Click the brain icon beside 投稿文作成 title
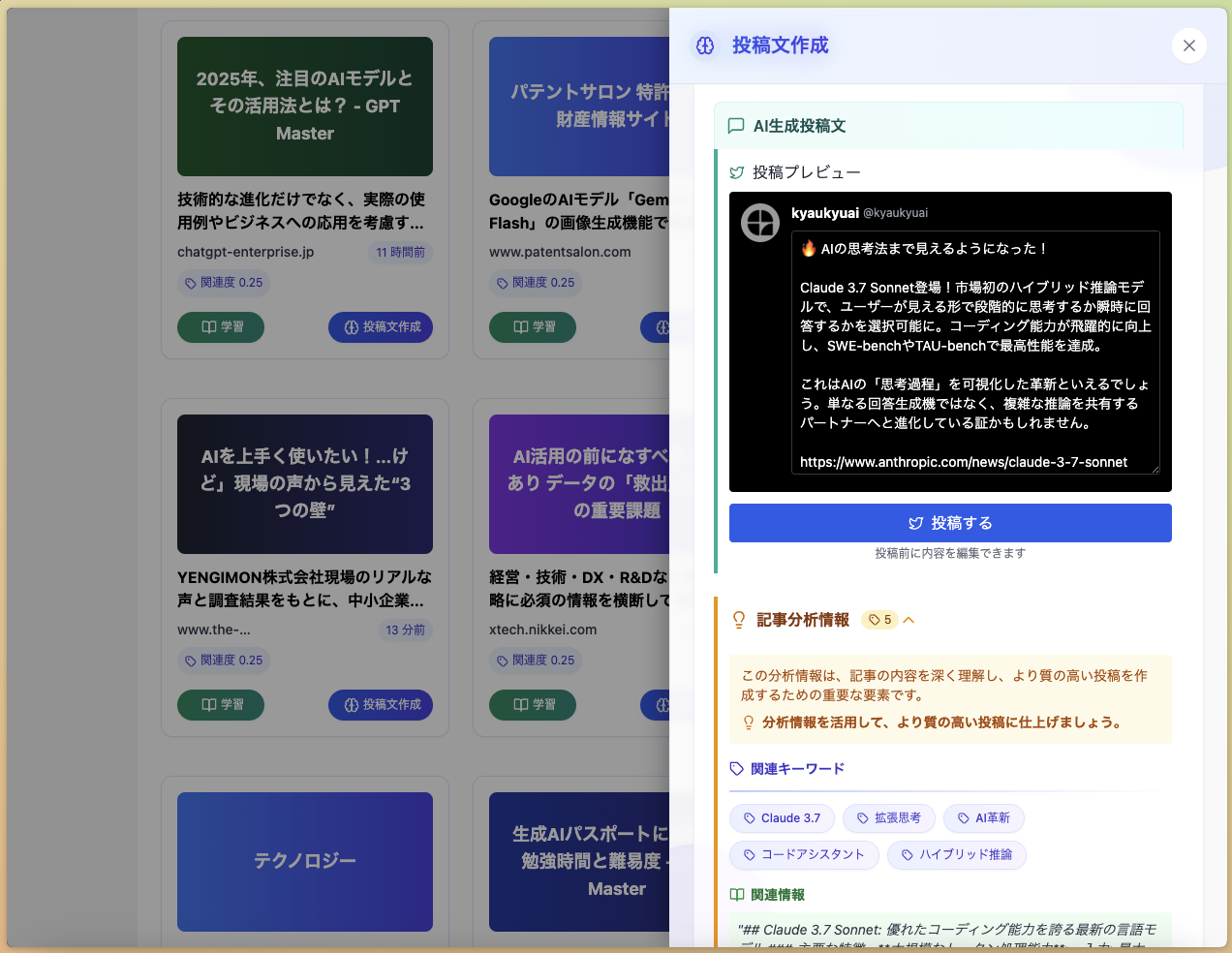This screenshot has width=1232, height=953. click(705, 46)
